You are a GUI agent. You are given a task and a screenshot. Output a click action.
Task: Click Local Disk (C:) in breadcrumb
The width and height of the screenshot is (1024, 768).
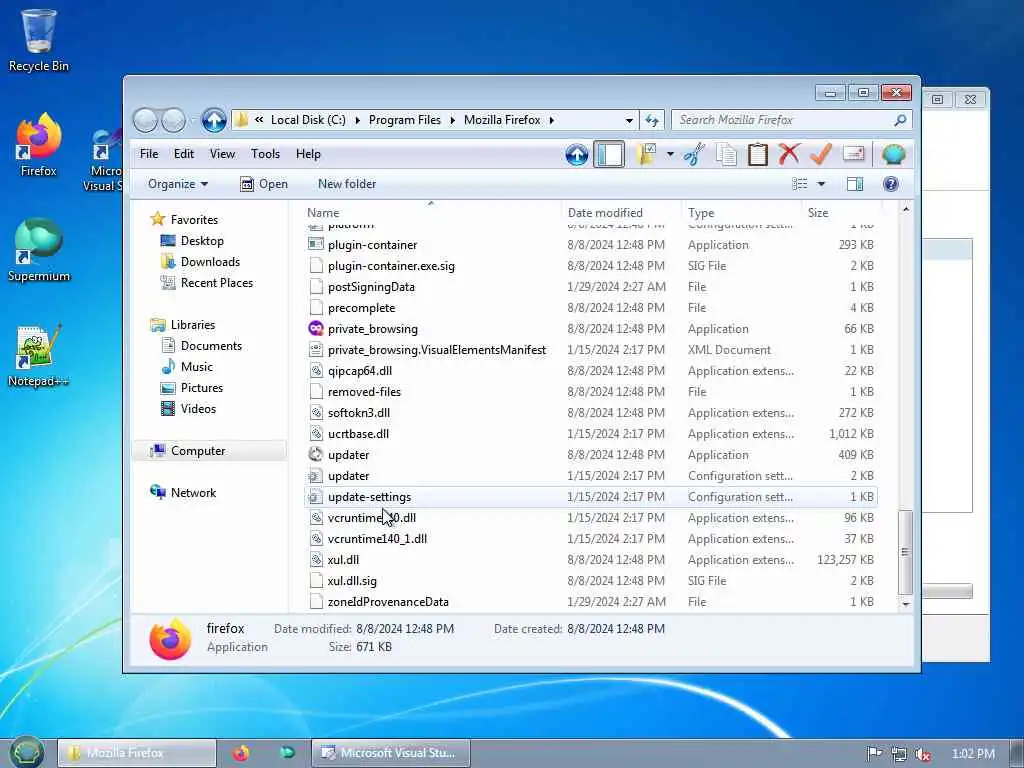click(x=308, y=120)
